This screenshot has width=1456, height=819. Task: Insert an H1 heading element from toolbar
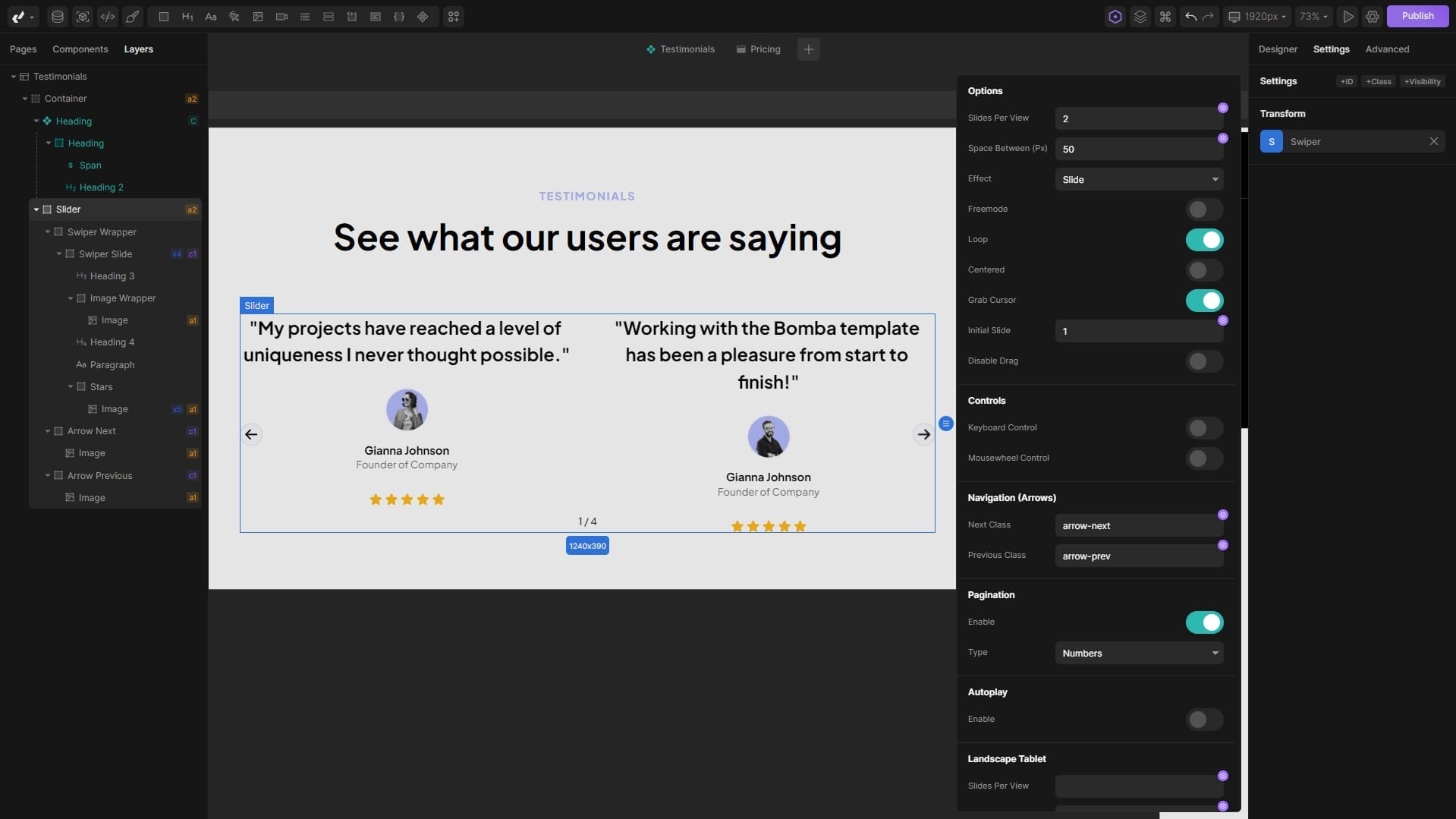coord(187,17)
